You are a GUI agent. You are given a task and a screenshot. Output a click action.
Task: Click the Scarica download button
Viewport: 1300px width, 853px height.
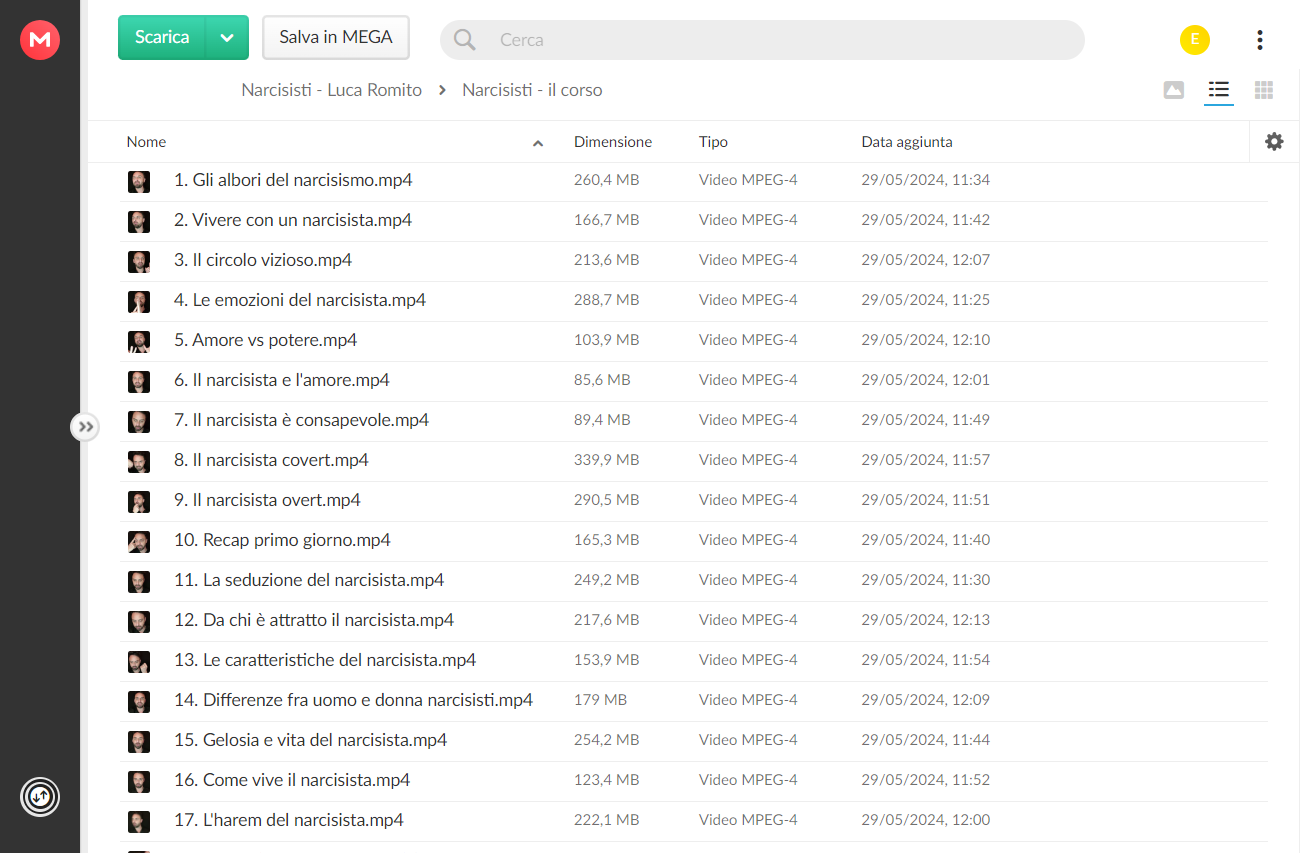(162, 38)
